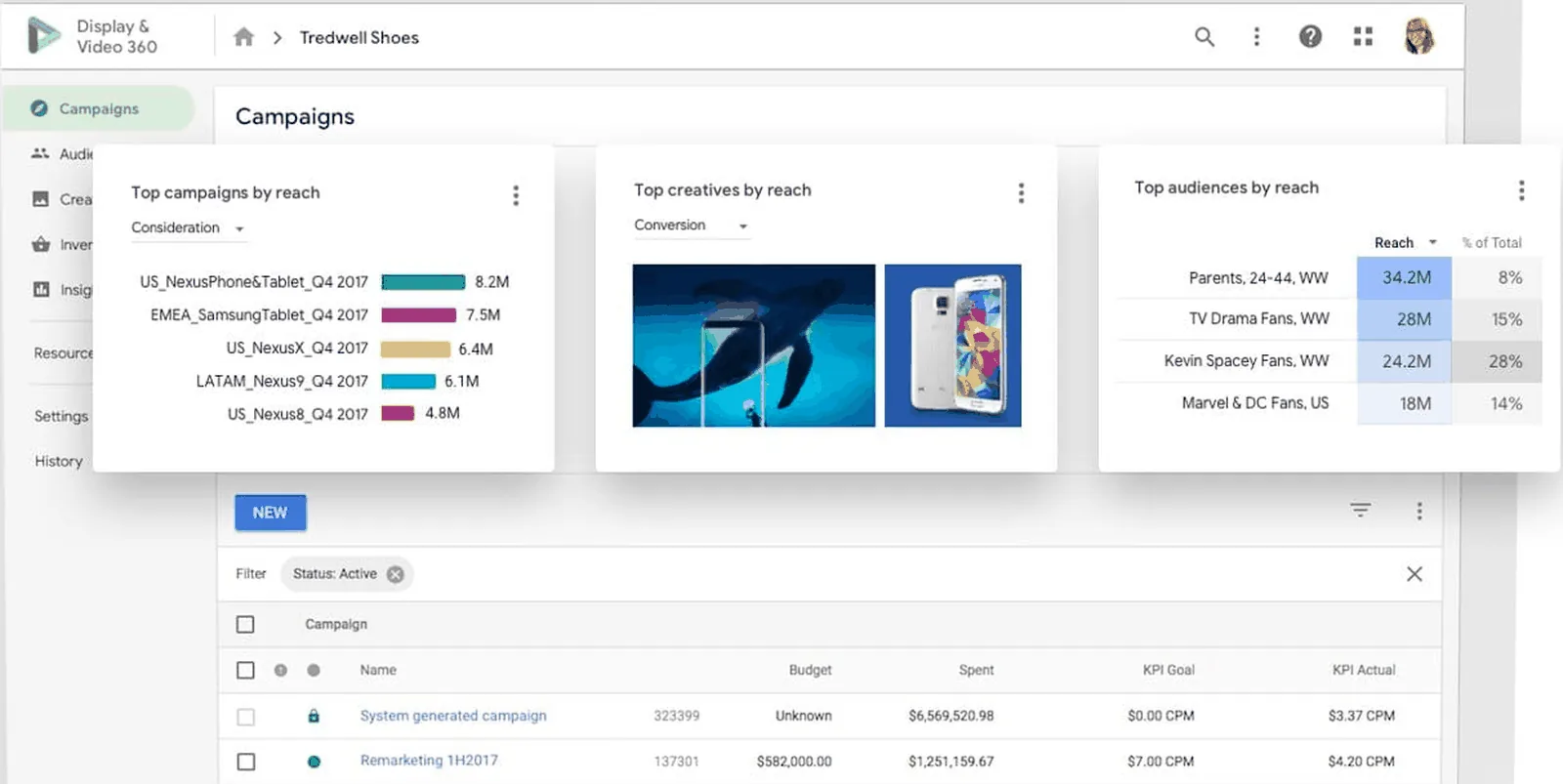
Task: Open Top creatives by reach options menu
Action: pyautogui.click(x=1021, y=192)
